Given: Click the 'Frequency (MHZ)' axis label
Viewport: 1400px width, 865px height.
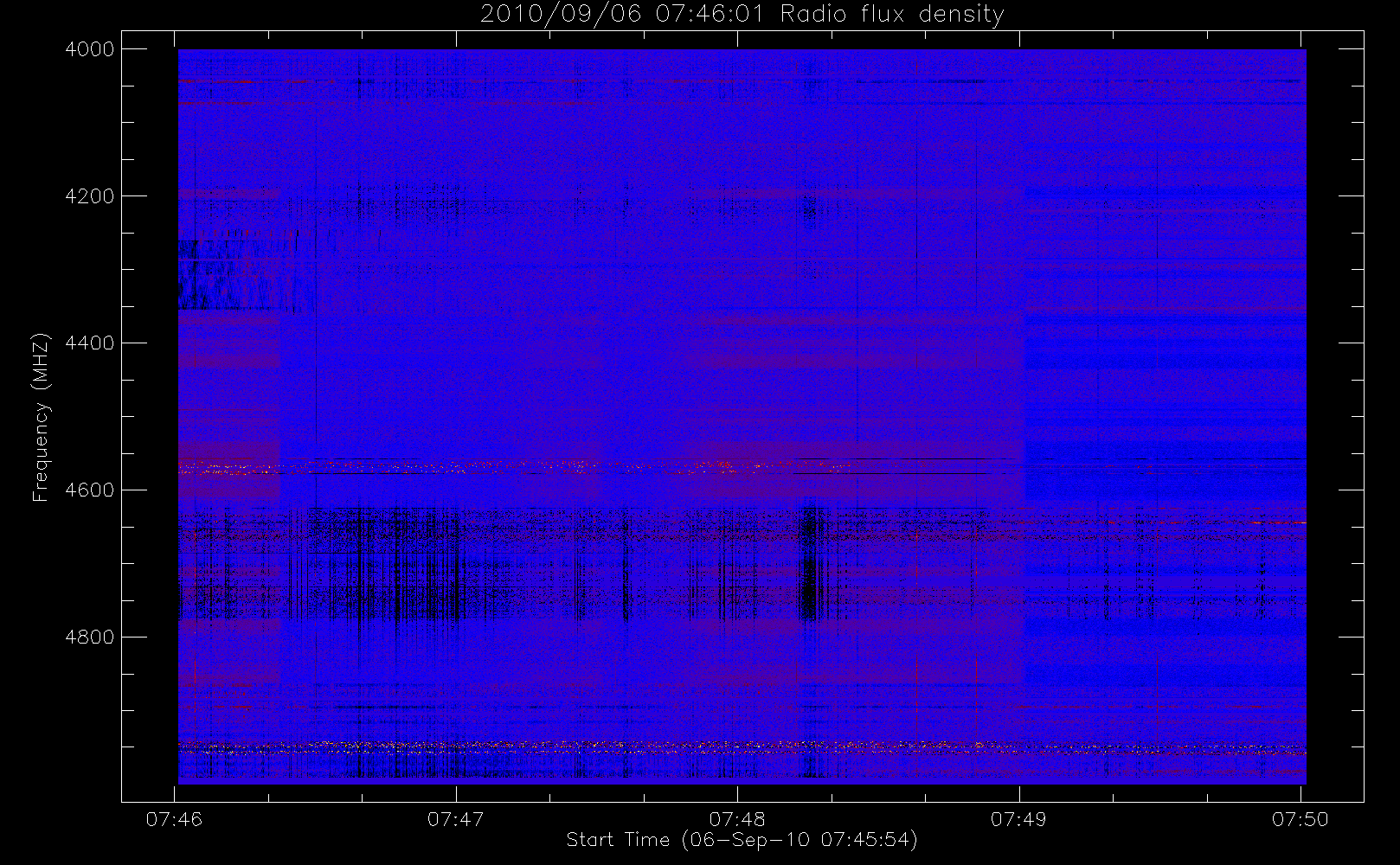Looking at the screenshot, I should point(40,417).
